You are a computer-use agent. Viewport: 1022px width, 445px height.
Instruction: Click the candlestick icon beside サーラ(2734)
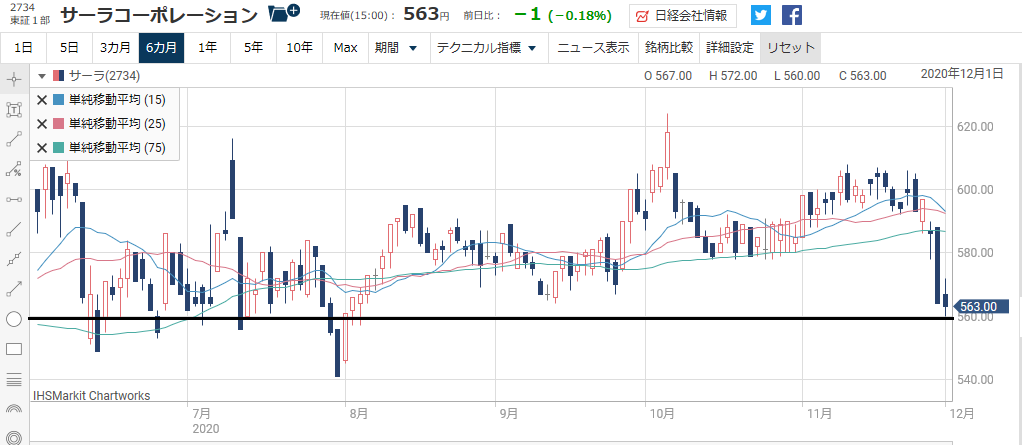[59, 76]
